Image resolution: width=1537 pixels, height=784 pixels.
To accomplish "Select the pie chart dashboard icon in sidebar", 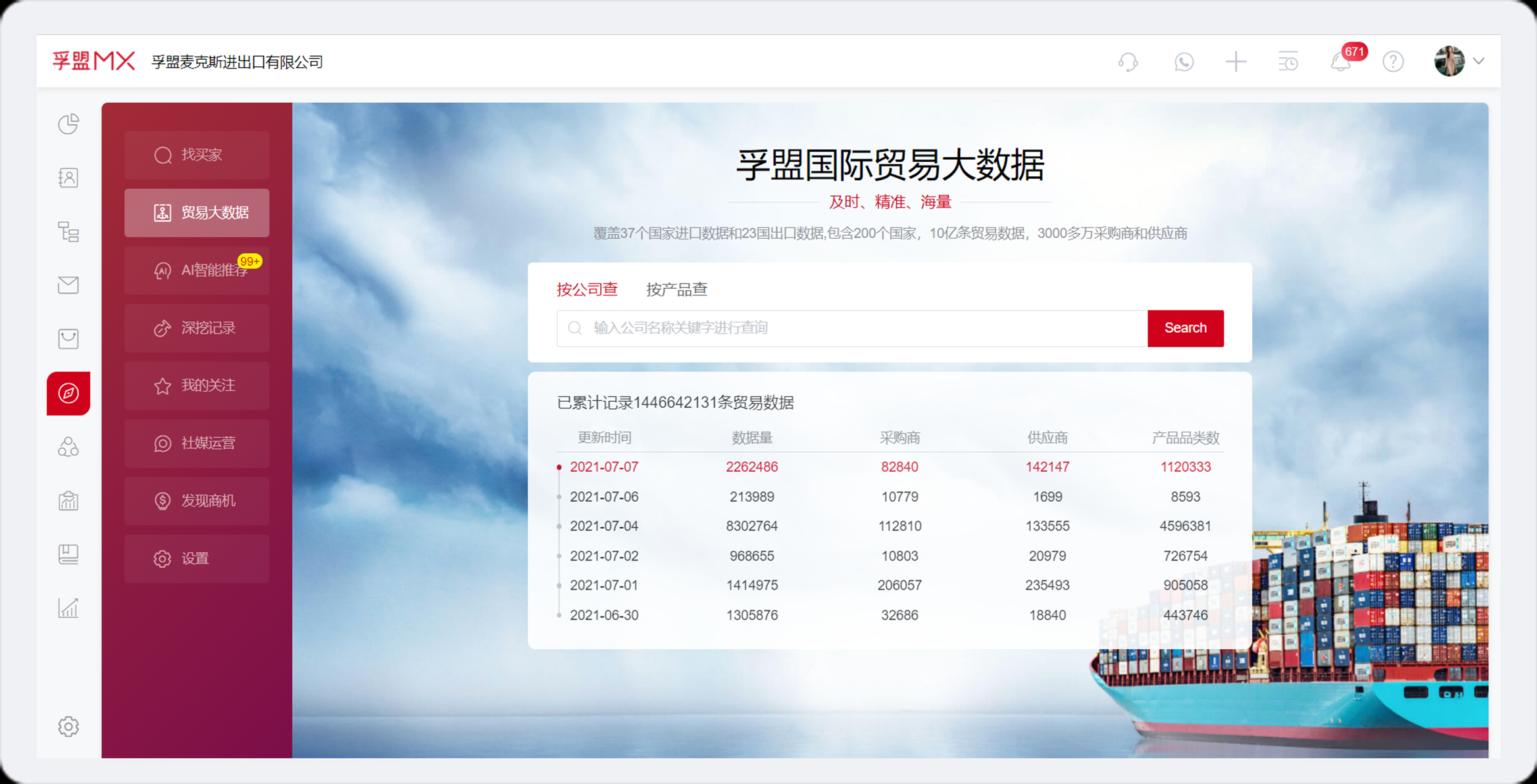I will 68,123.
